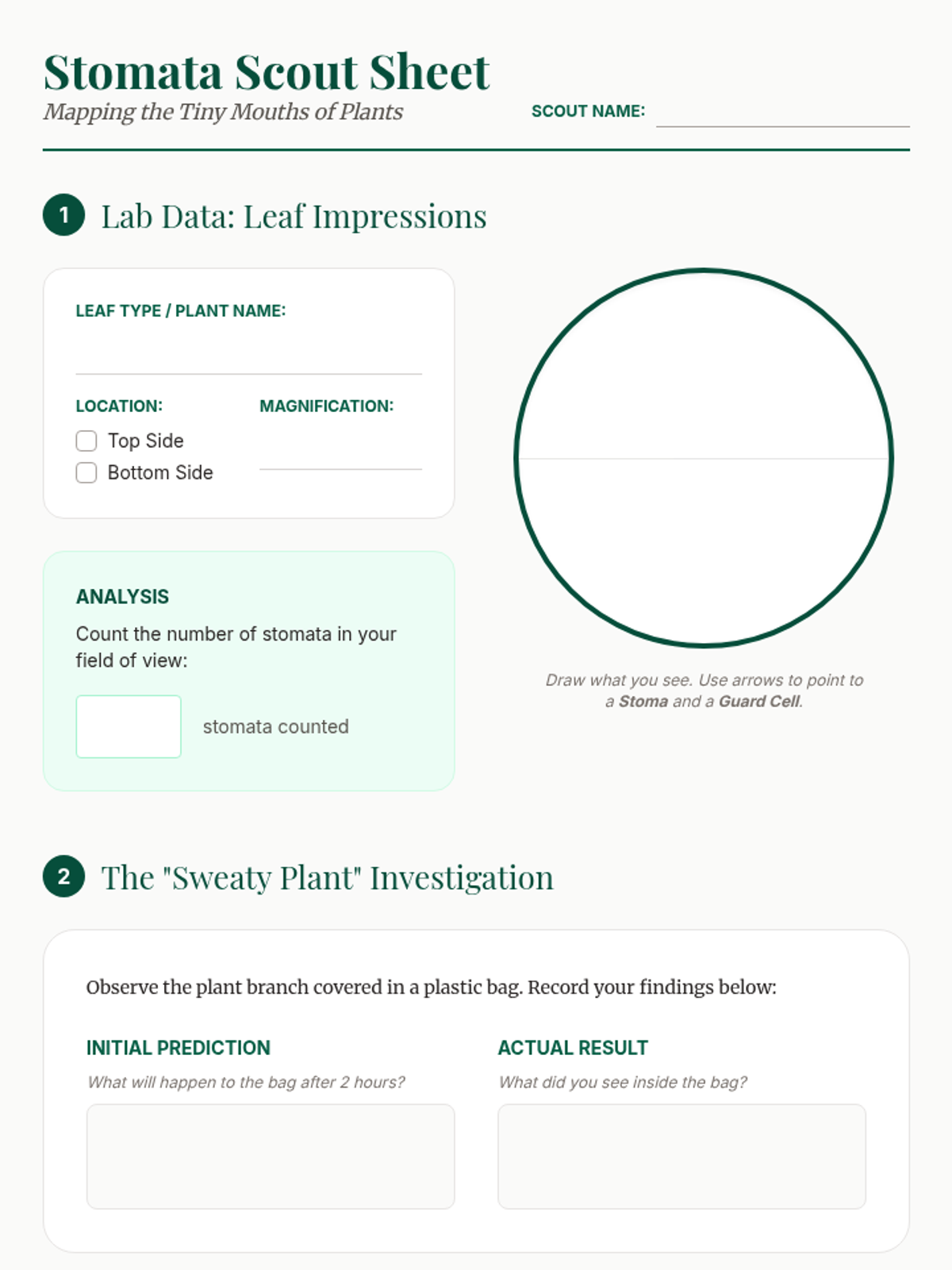952x1270 pixels.
Task: Click the bold Guard Cell caption word
Action: pos(759,701)
